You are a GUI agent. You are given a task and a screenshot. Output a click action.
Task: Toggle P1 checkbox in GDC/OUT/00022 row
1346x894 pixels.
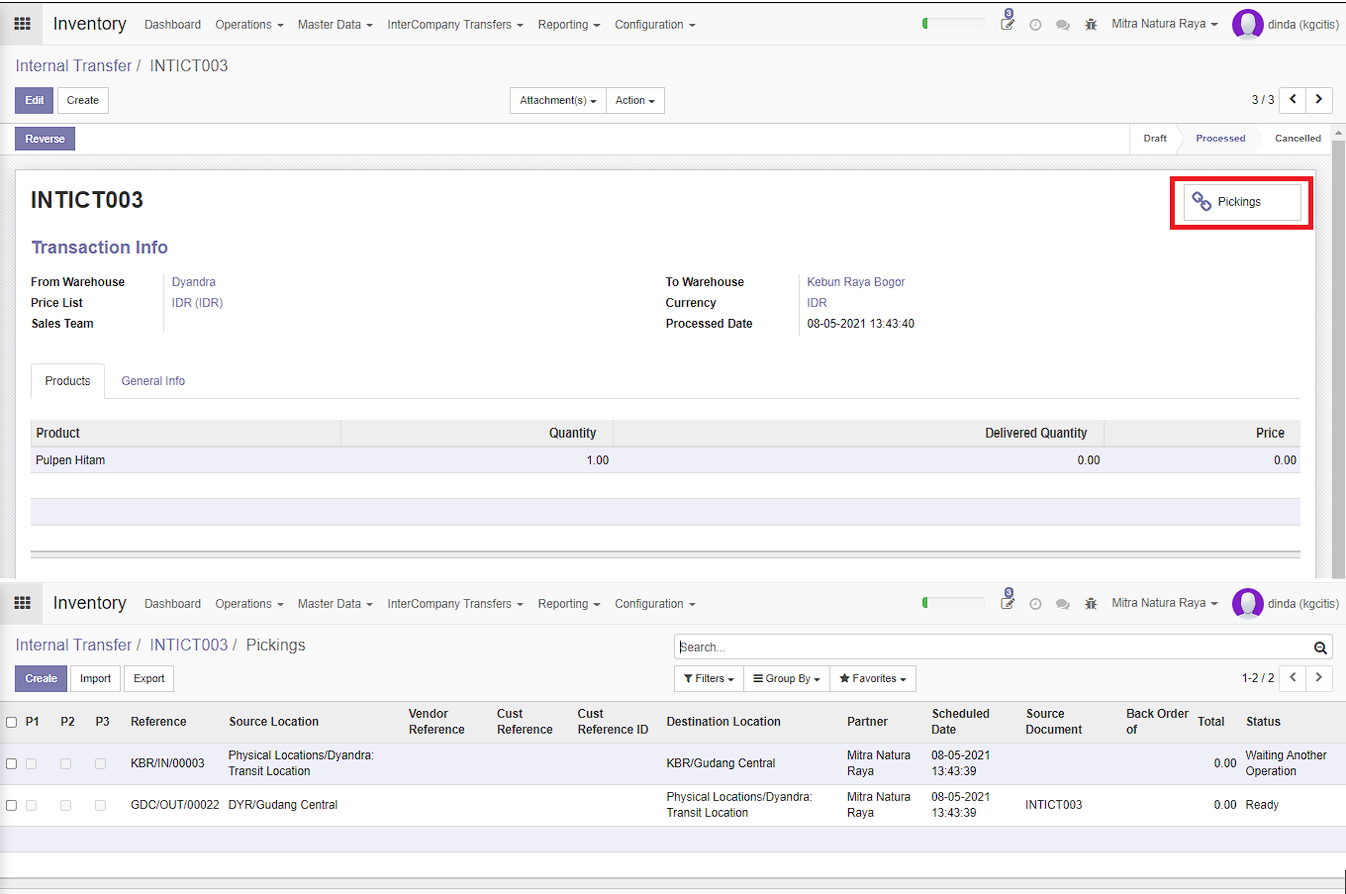coord(31,805)
